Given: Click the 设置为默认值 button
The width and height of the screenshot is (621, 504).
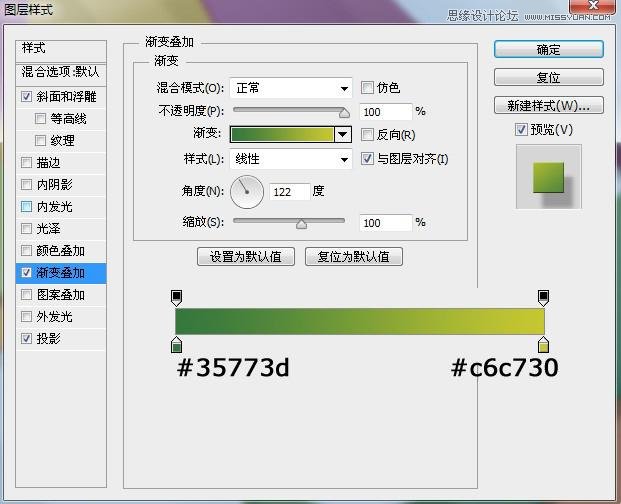Looking at the screenshot, I should click(246, 257).
